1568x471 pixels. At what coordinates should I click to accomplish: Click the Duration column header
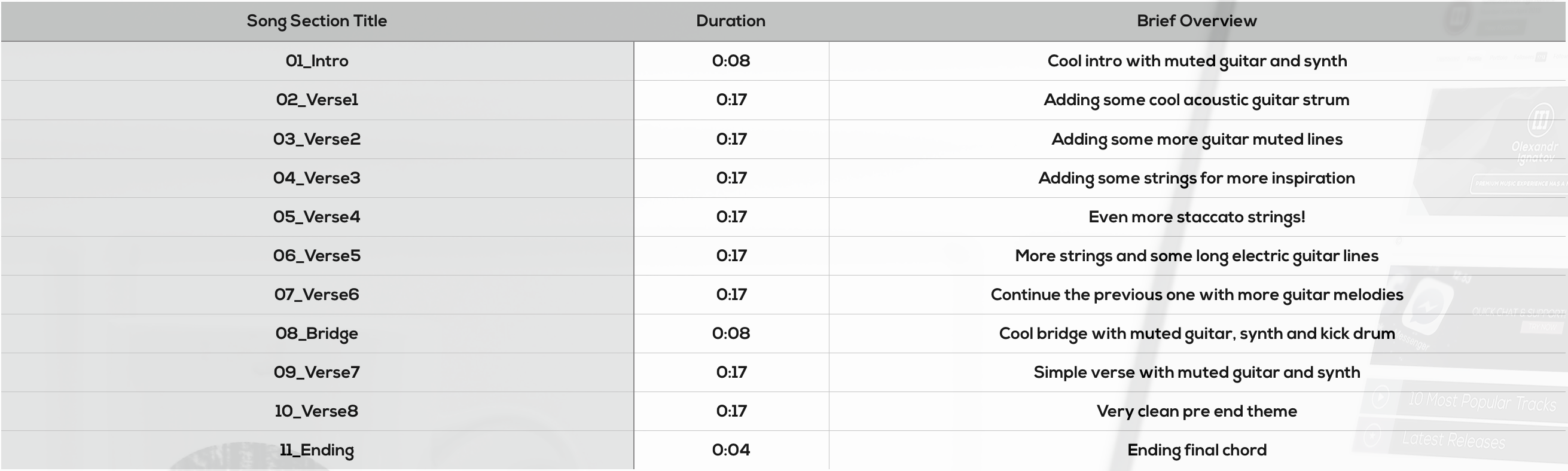coord(730,21)
